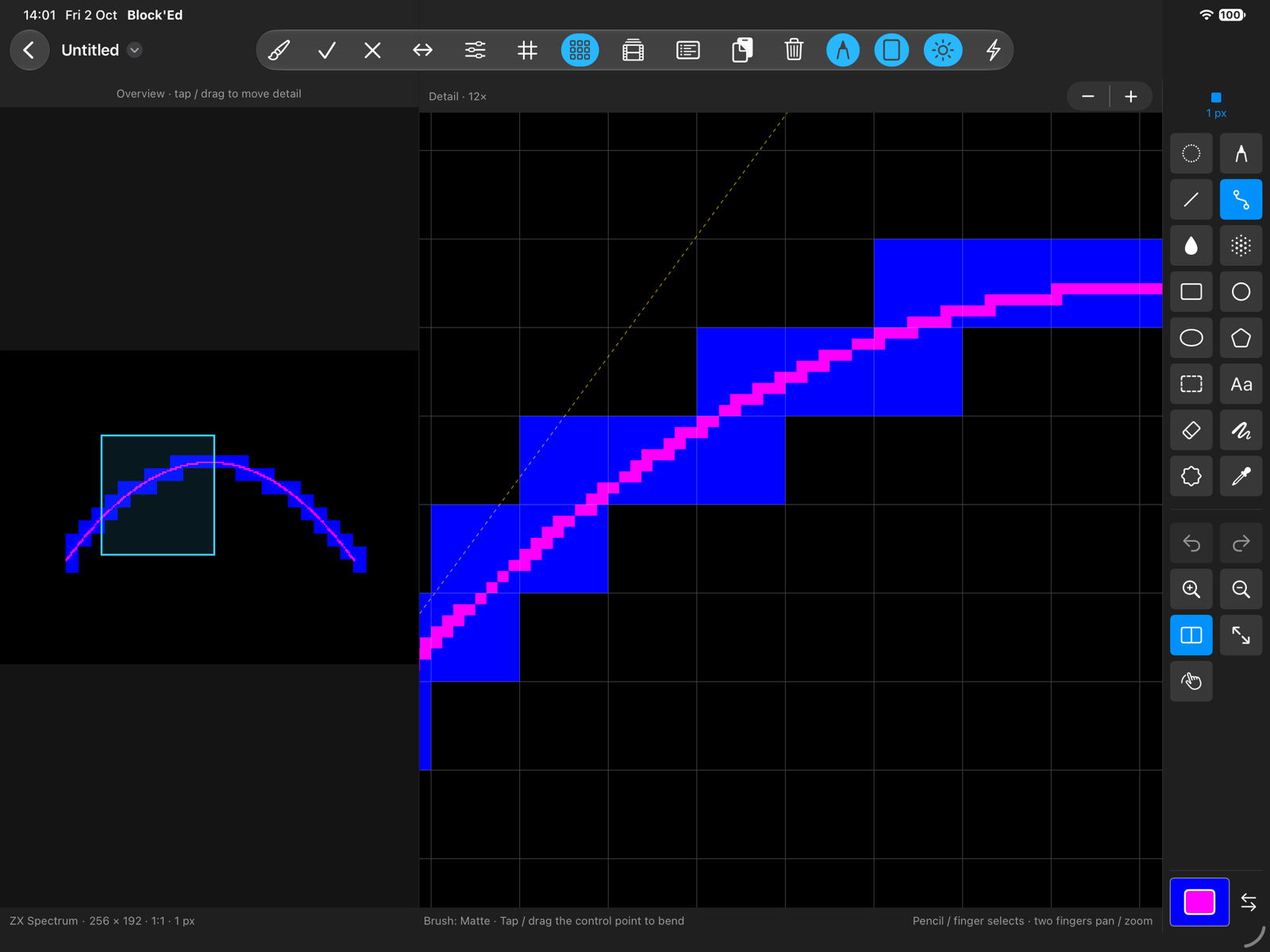The height and width of the screenshot is (952, 1270).
Task: Delete with the trash icon
Action: pos(794,50)
